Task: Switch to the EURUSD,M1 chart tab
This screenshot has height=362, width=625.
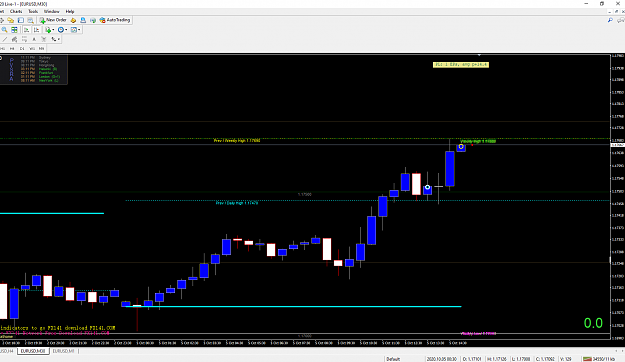Action: [x=63, y=351]
